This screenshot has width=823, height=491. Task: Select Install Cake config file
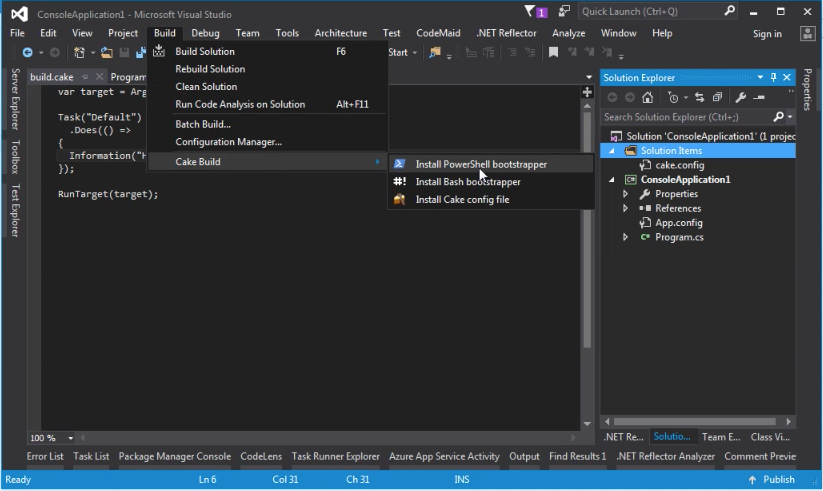(491, 200)
